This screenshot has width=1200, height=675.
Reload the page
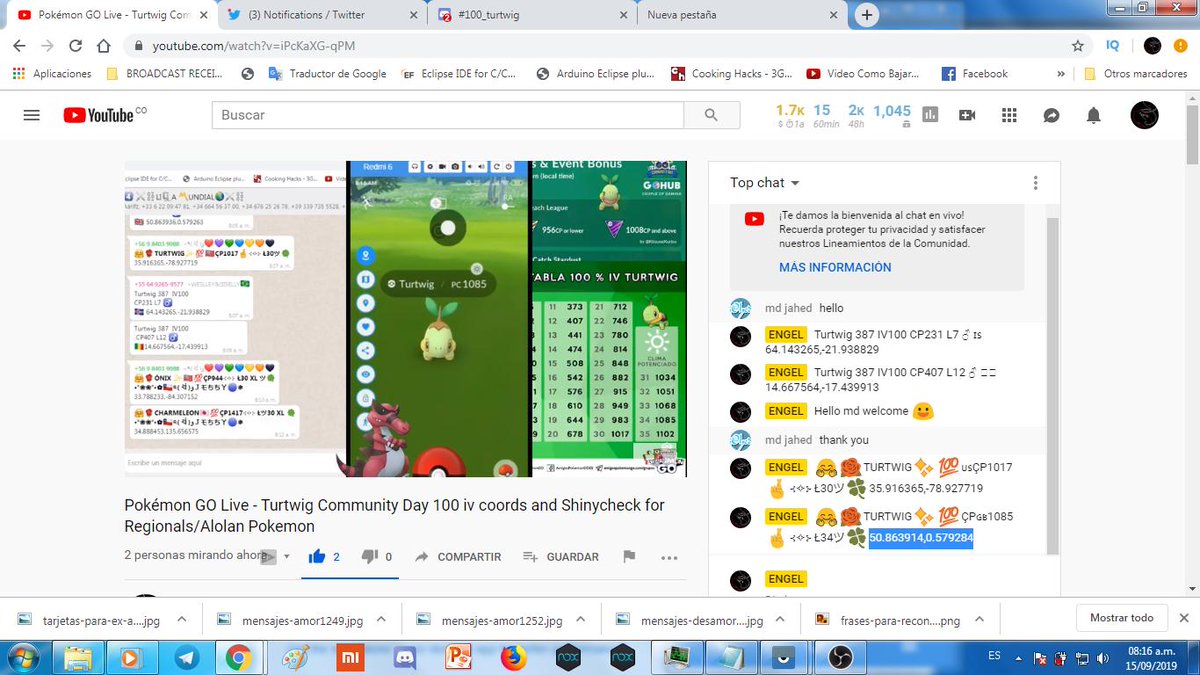tap(75, 46)
